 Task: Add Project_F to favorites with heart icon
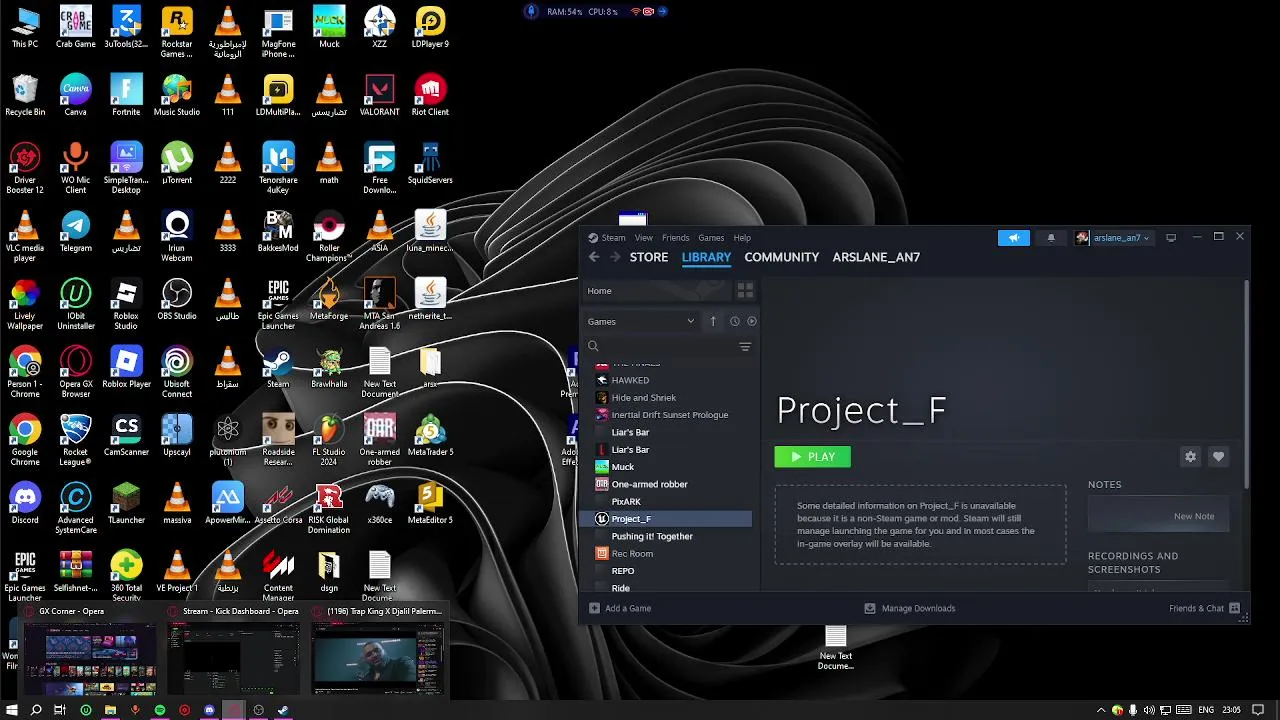1218,456
